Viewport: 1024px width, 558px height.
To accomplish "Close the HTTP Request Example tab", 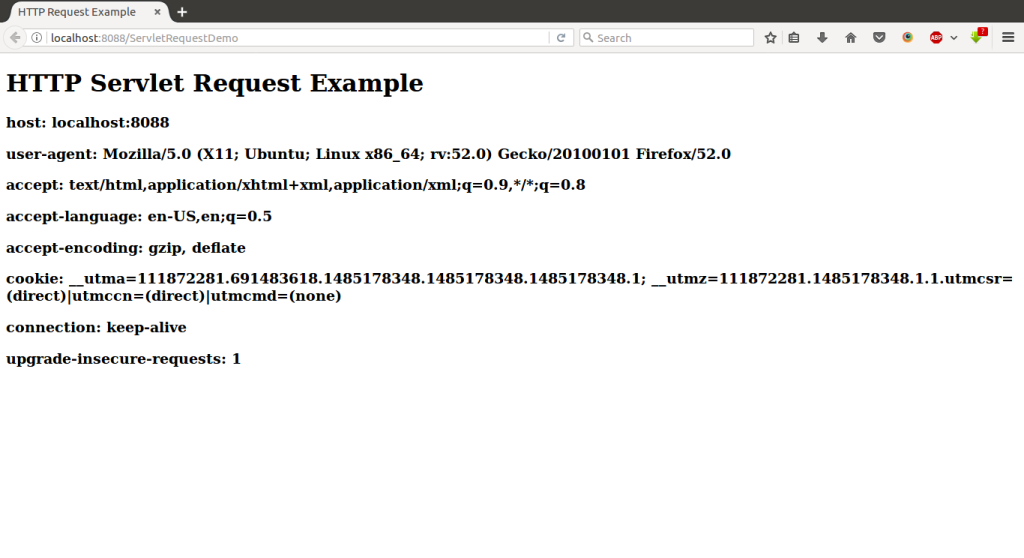I will pos(158,12).
